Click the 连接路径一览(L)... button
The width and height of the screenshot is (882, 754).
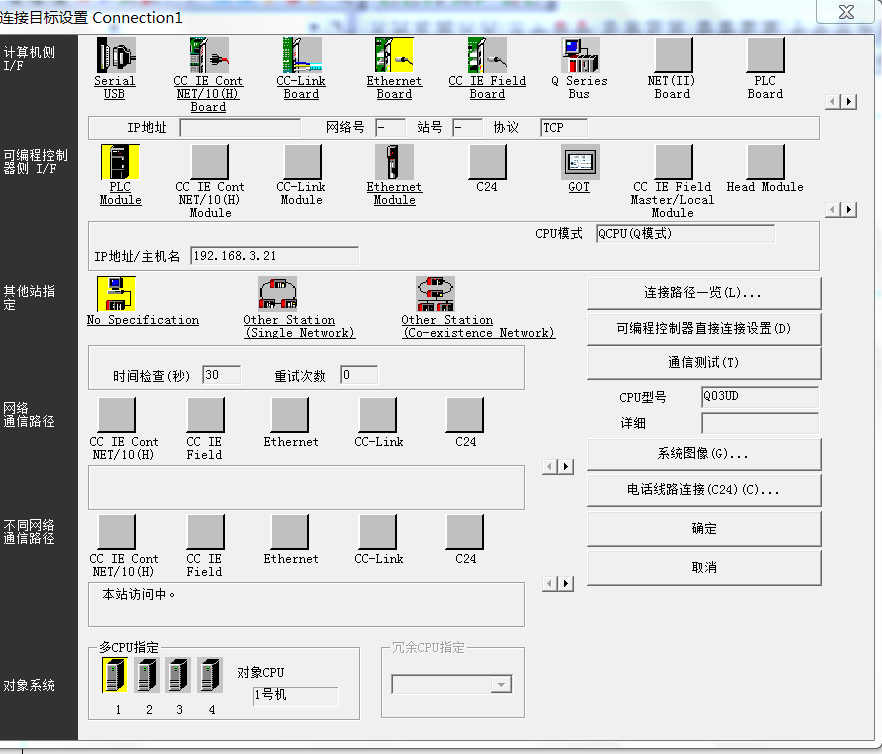tap(703, 294)
